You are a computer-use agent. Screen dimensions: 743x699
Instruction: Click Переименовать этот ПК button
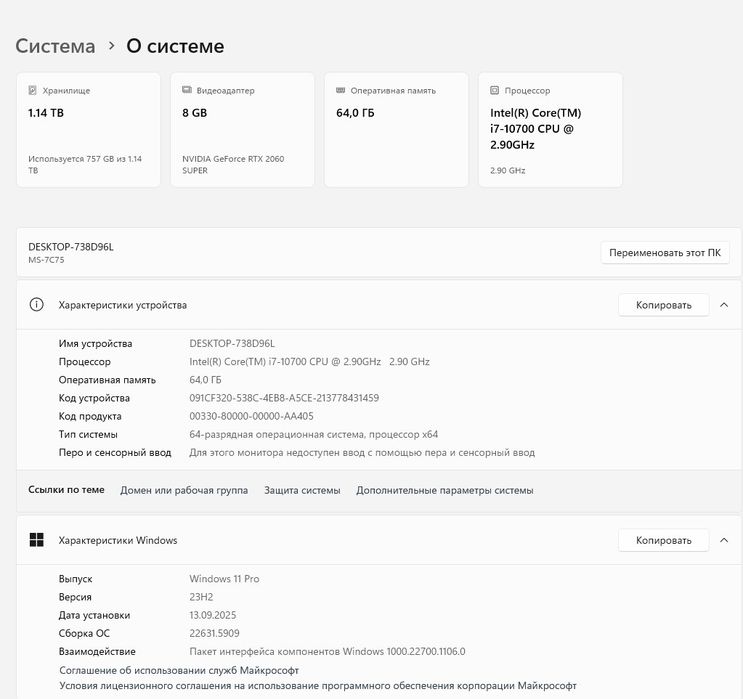(x=665, y=253)
